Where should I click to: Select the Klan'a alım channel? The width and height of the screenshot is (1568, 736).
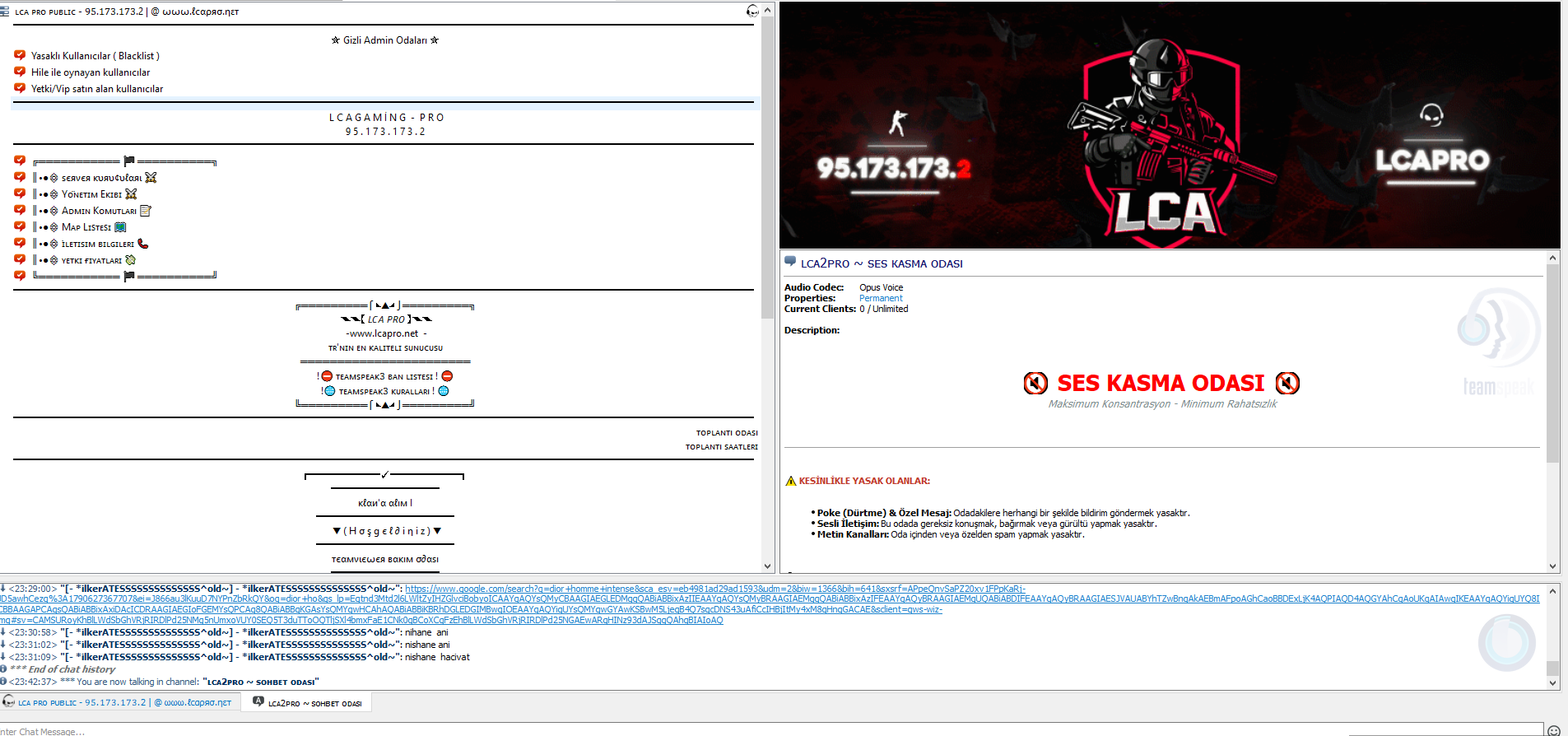384,503
